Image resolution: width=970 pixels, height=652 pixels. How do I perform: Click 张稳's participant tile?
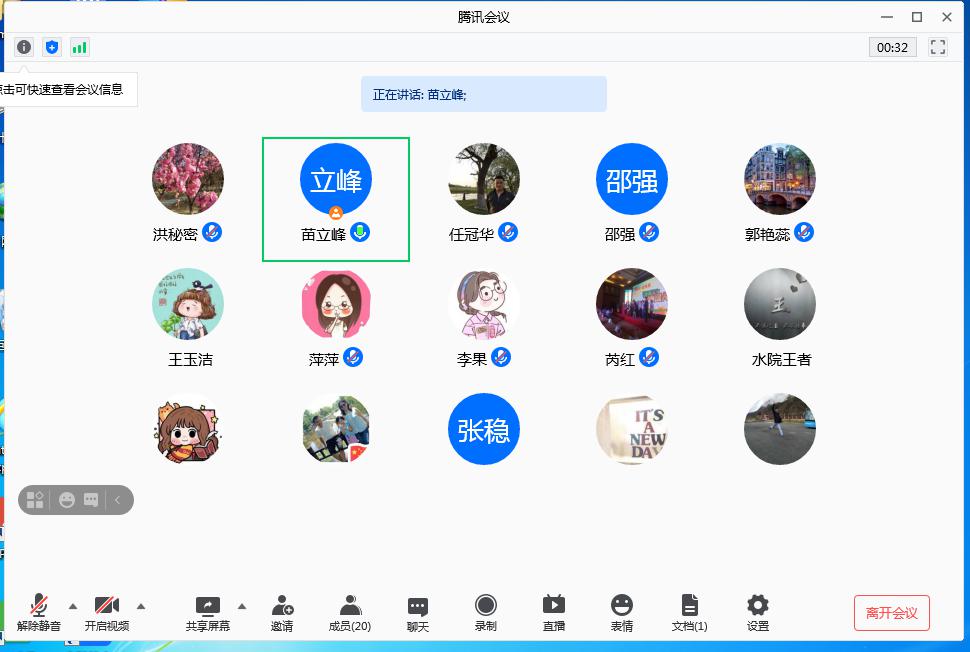[484, 430]
